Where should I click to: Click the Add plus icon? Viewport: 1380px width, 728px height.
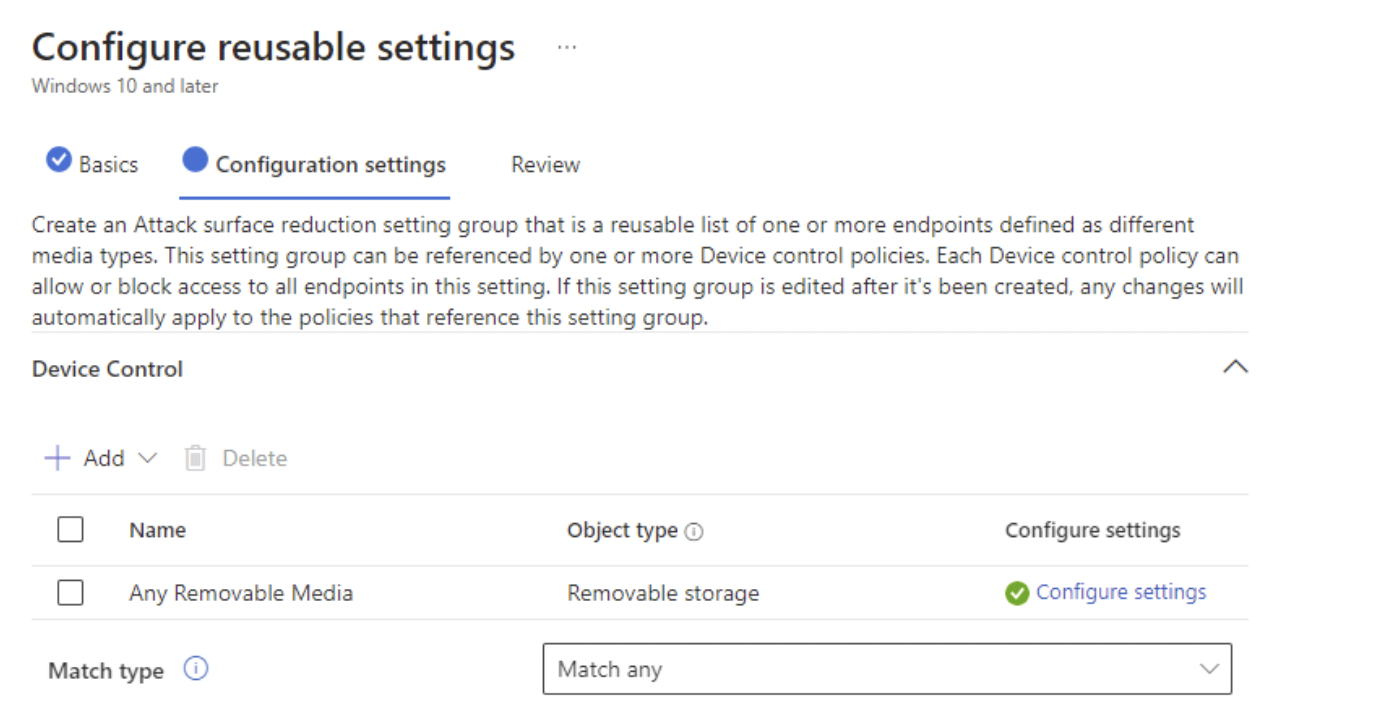[57, 457]
